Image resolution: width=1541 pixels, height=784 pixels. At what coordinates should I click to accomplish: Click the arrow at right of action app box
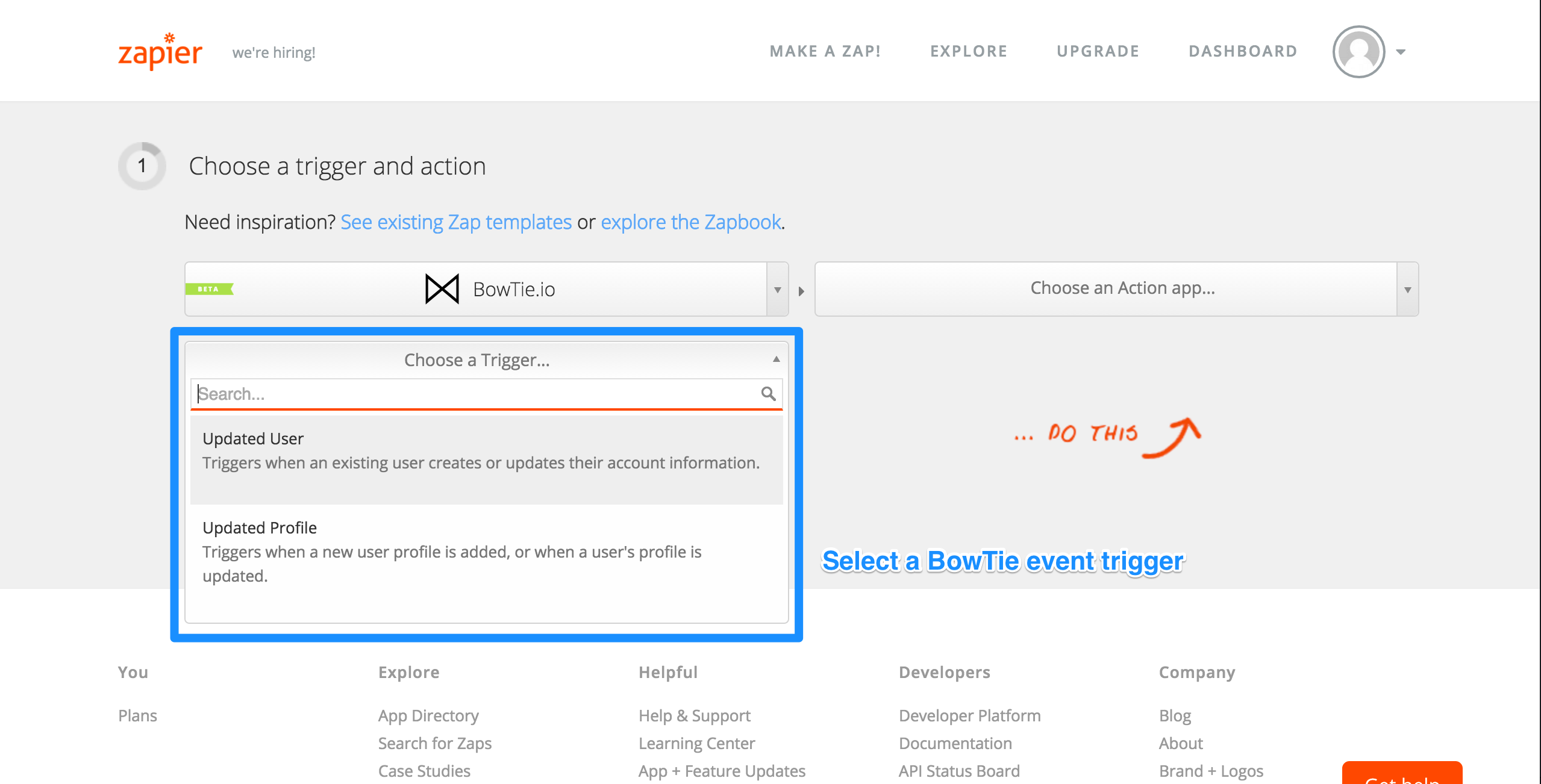1408,290
